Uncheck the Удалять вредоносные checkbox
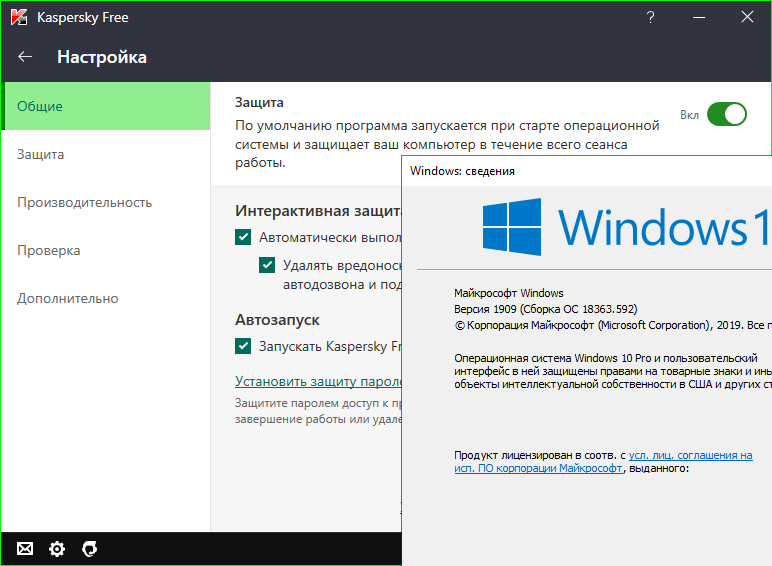 click(x=267, y=265)
